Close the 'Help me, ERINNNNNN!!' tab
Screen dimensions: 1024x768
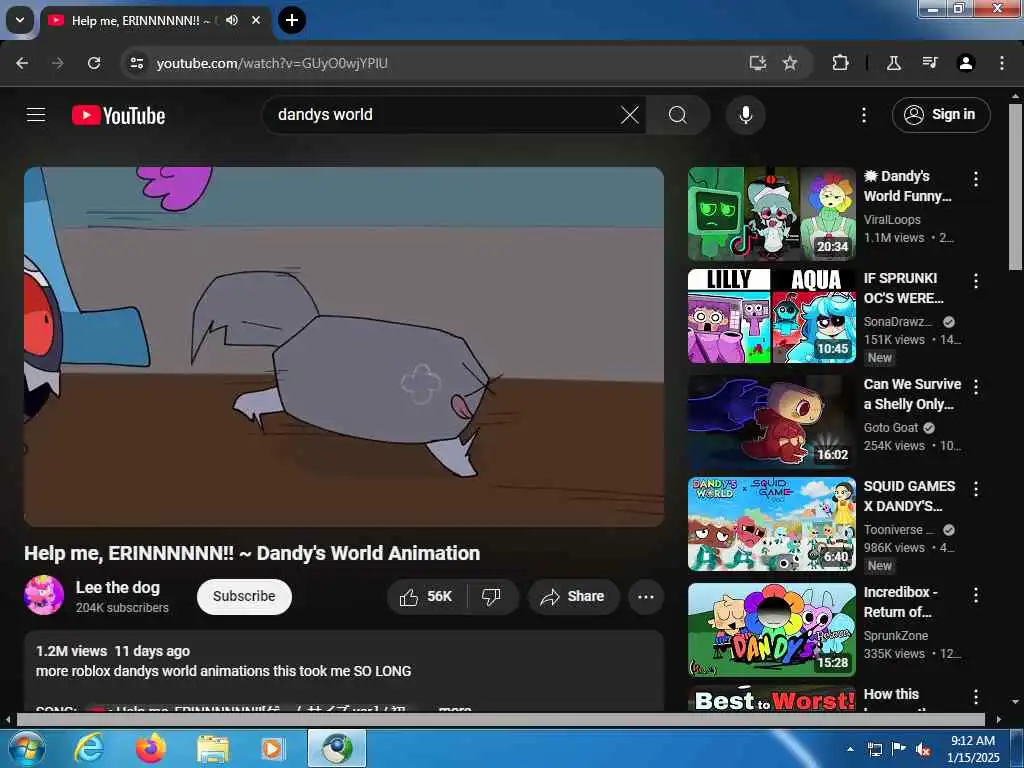256,20
